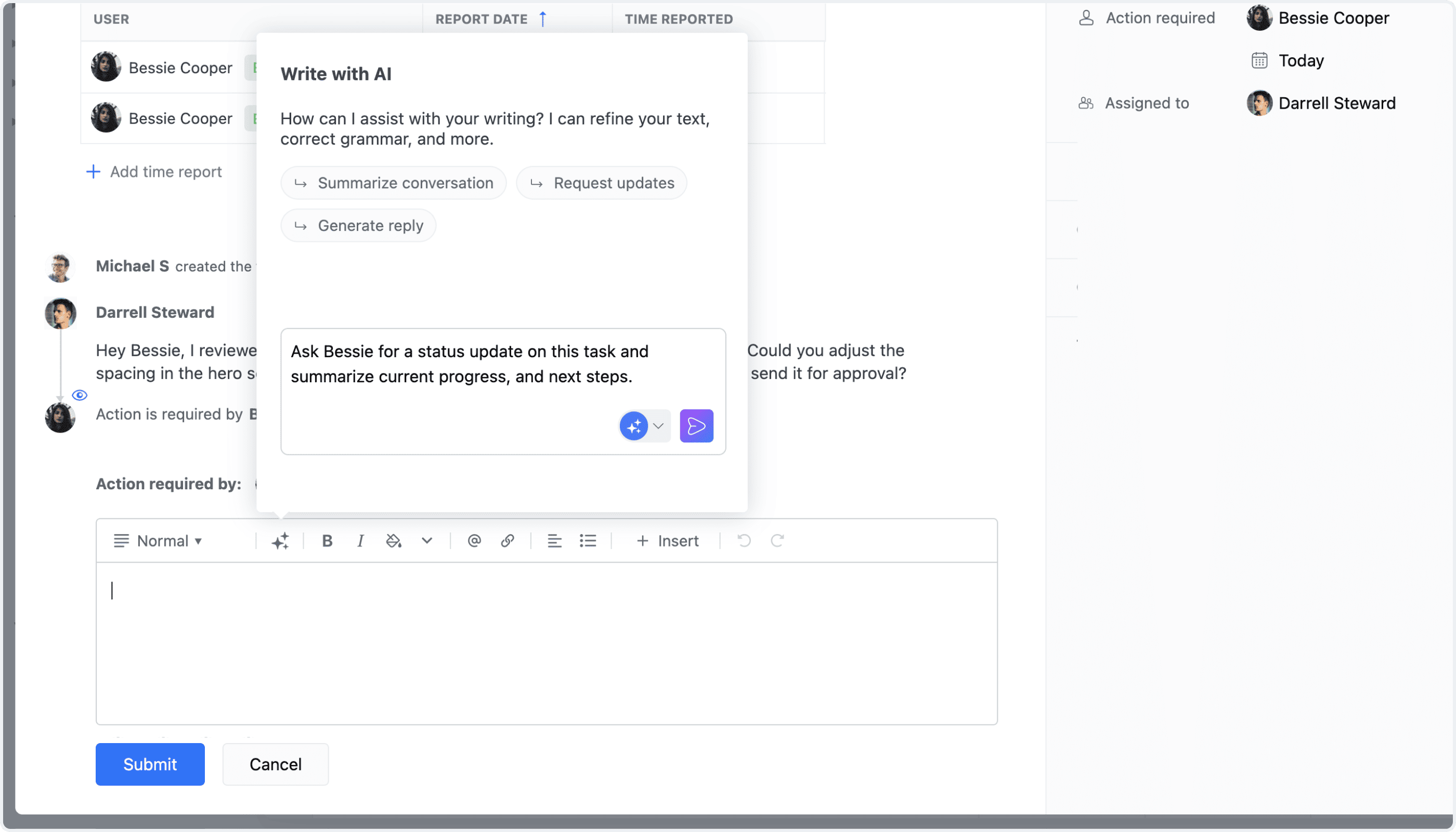Submit the comment
This screenshot has height=832, width=1456.
coord(150,764)
